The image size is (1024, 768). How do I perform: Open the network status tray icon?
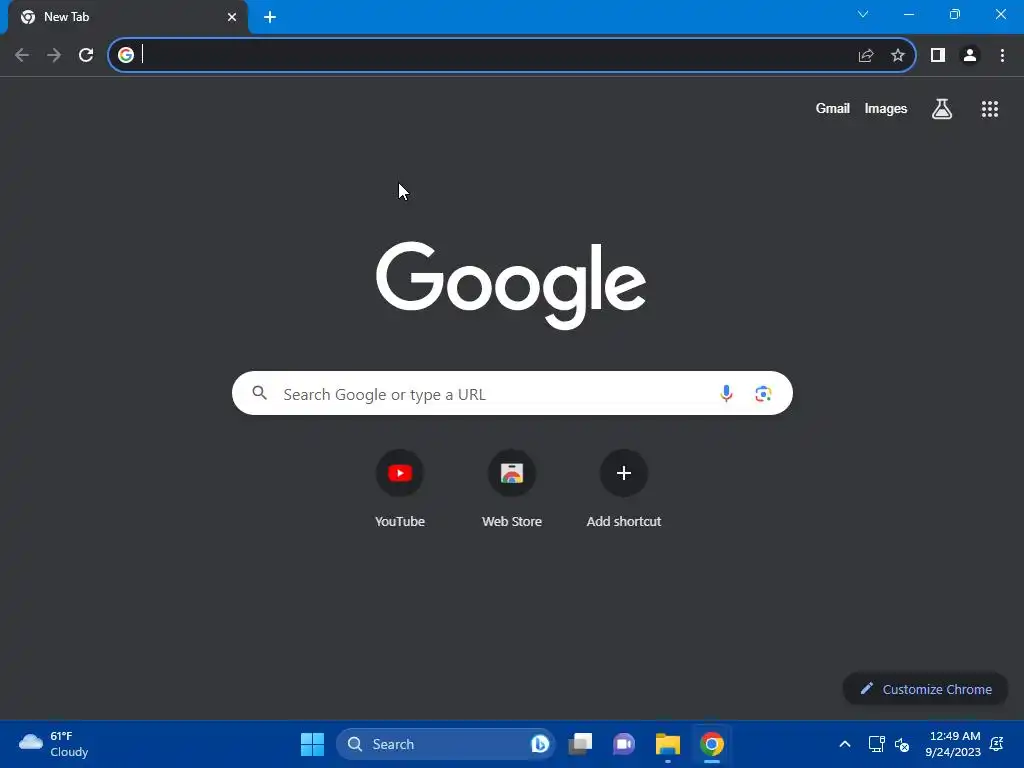(876, 744)
